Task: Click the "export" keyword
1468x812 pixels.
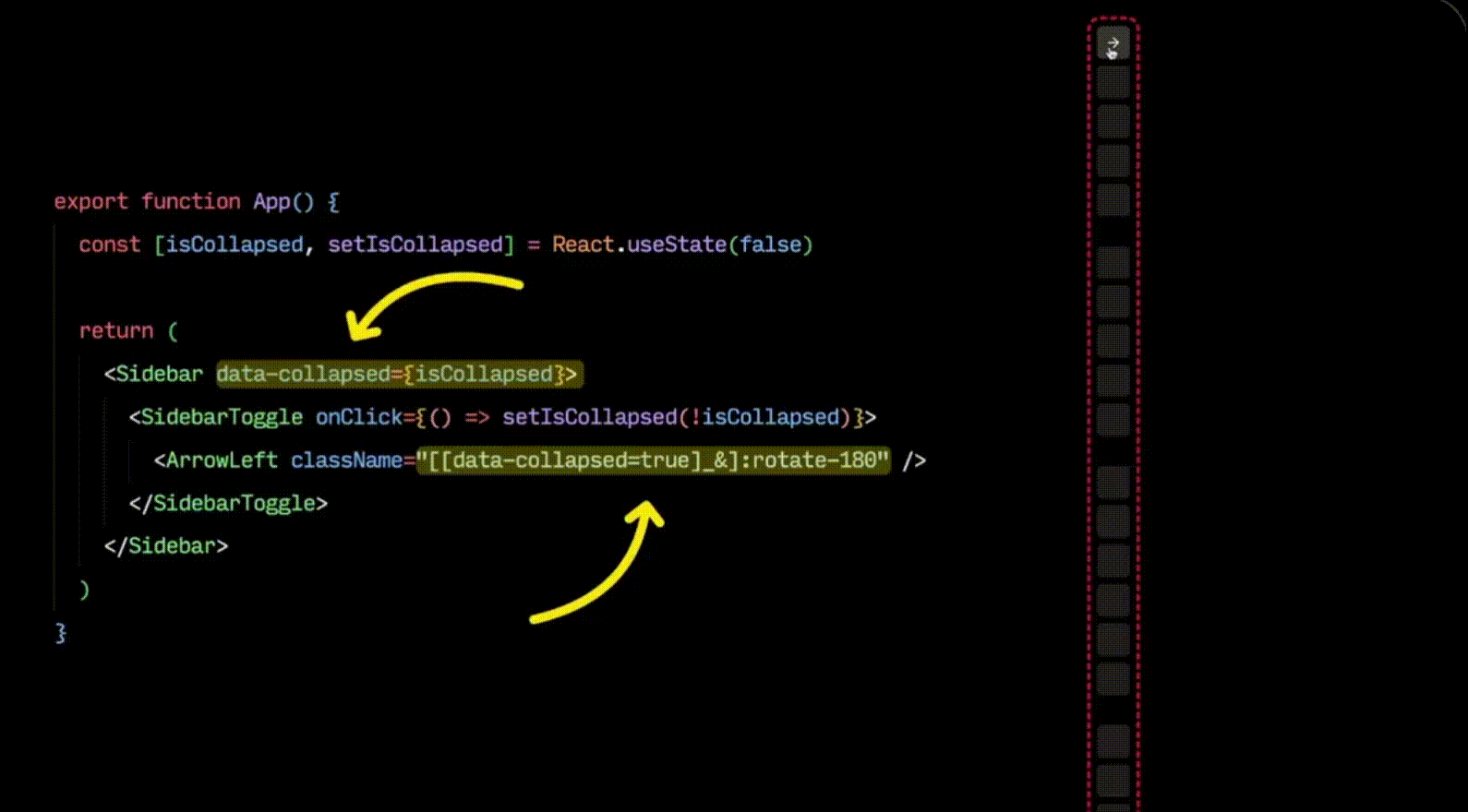Action: point(91,201)
